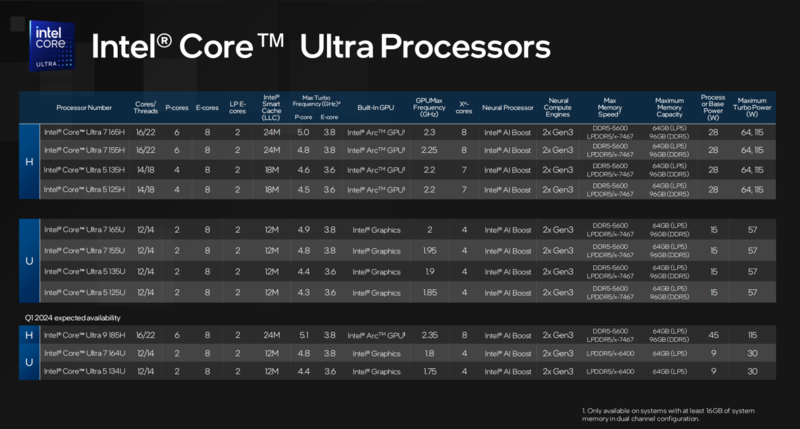Click "Intel Core Ultra 7 164U" processor name
This screenshot has height=429, width=800.
(x=84, y=353)
